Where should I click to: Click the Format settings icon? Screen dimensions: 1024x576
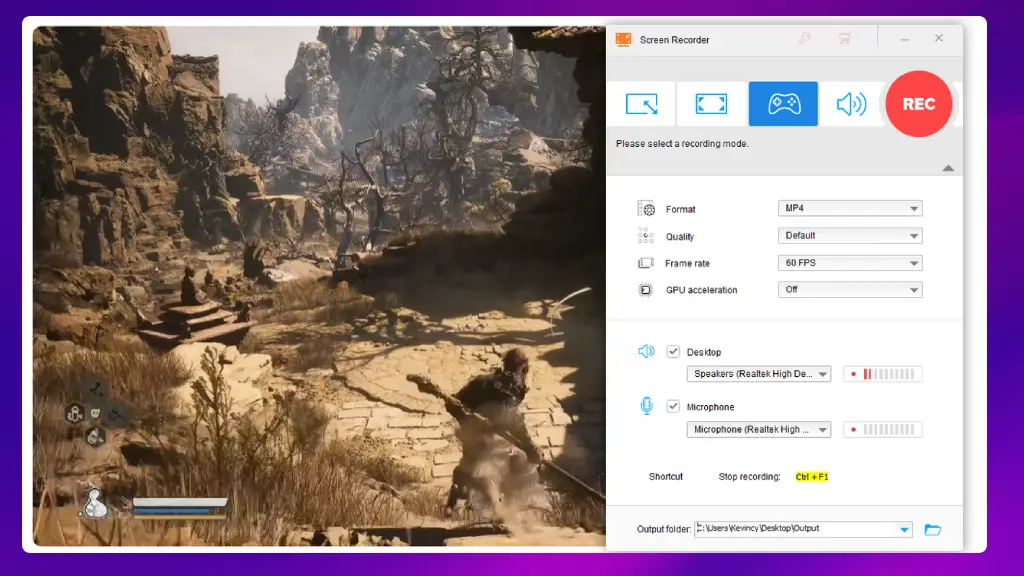coord(646,208)
